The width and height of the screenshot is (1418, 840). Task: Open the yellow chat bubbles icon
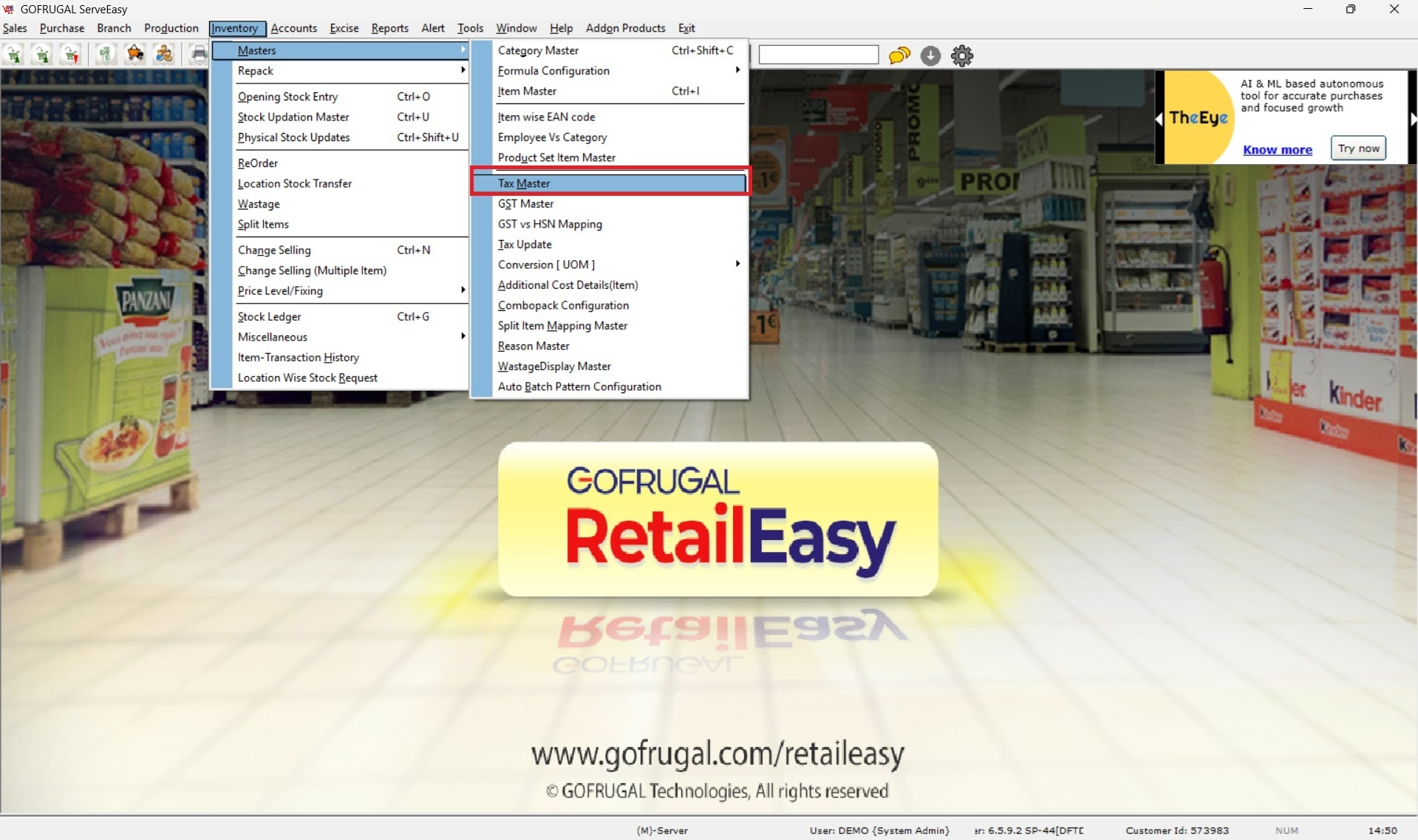pyautogui.click(x=899, y=55)
